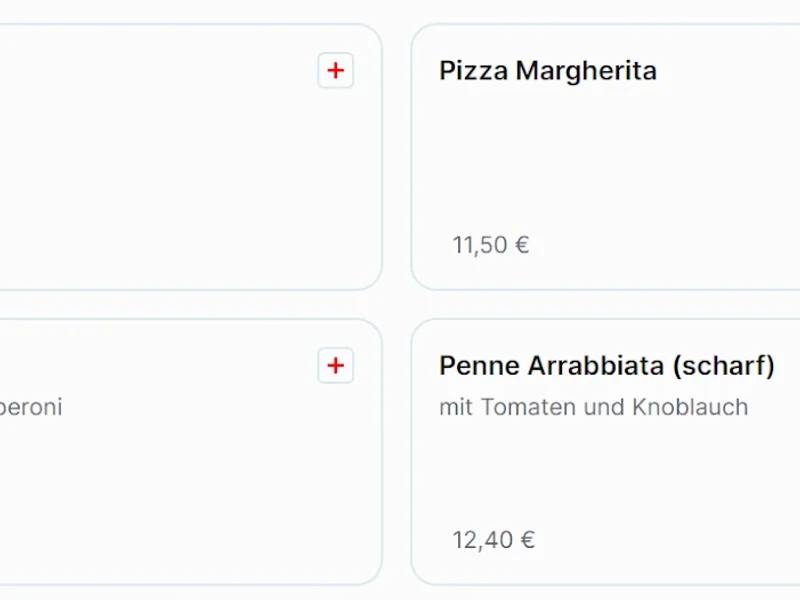Click the plus add-to-cart icon above Pizza Margherita row
This screenshot has width=800, height=600.
[x=335, y=70]
